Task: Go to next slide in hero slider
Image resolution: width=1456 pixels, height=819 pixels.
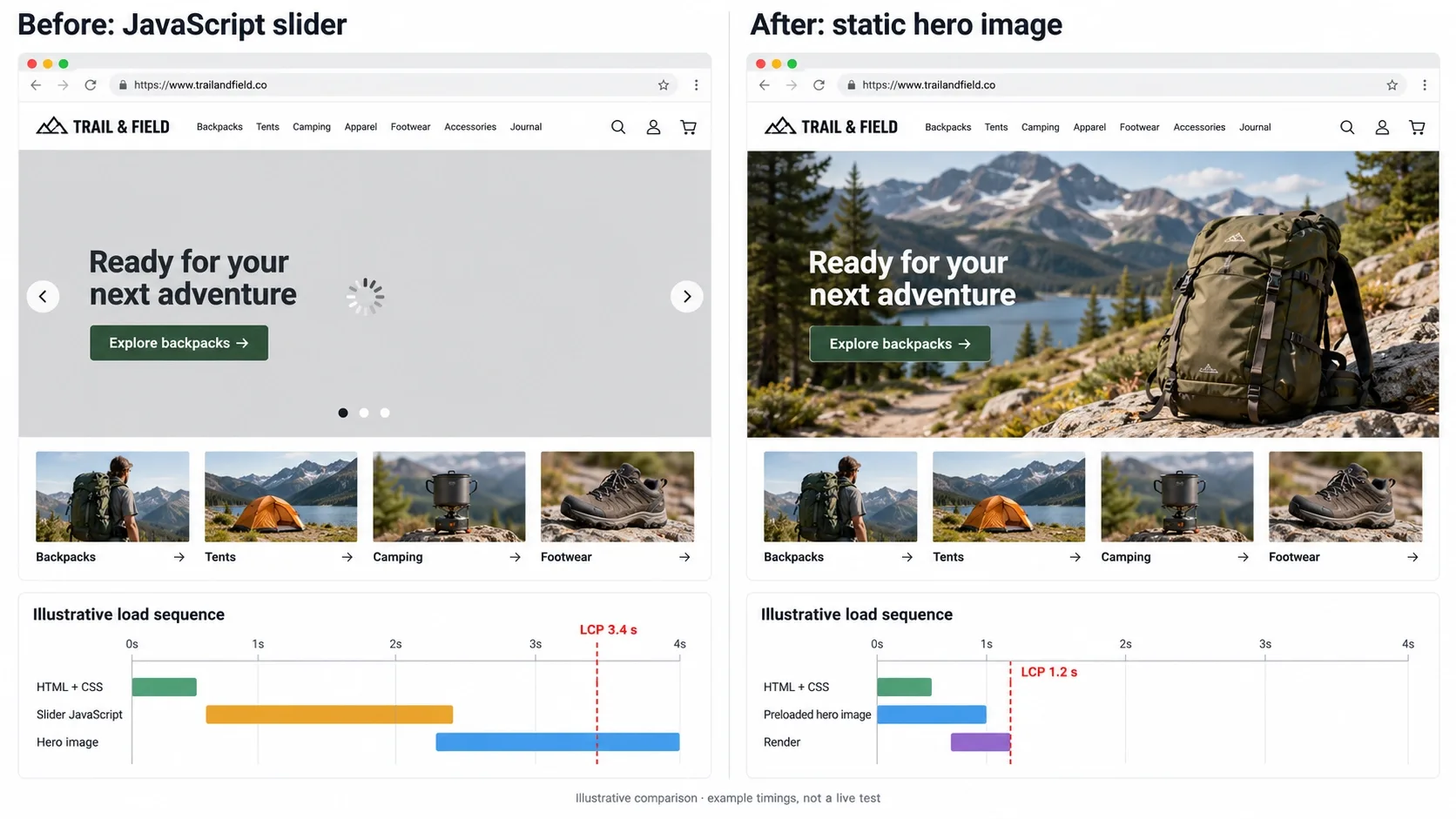Action: [x=687, y=296]
